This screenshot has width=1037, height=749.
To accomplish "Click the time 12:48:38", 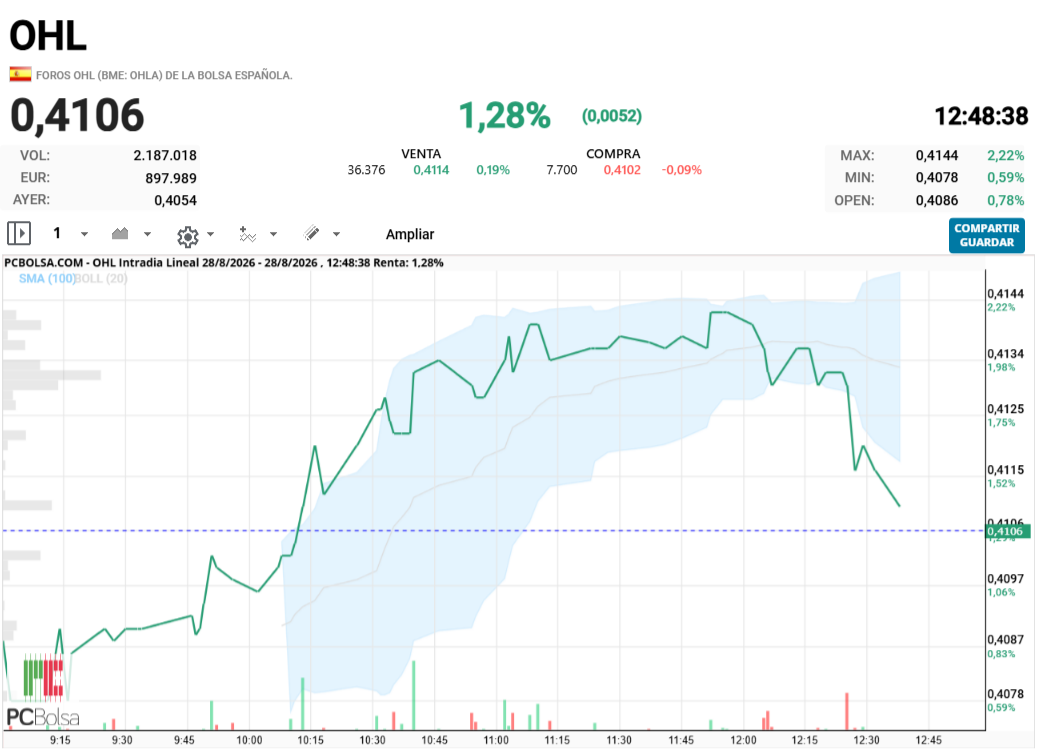I will 981,116.
